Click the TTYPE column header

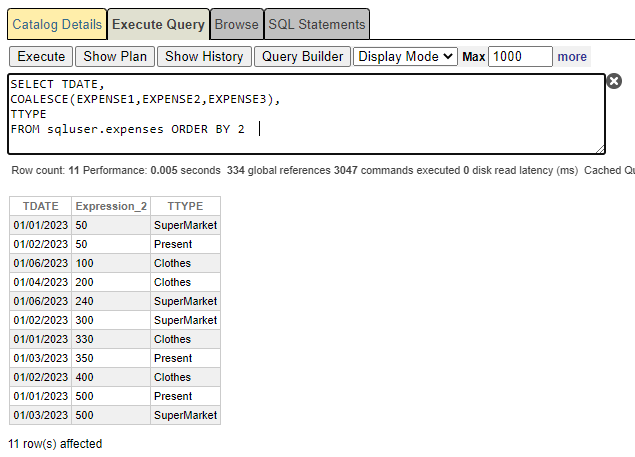pyautogui.click(x=185, y=206)
